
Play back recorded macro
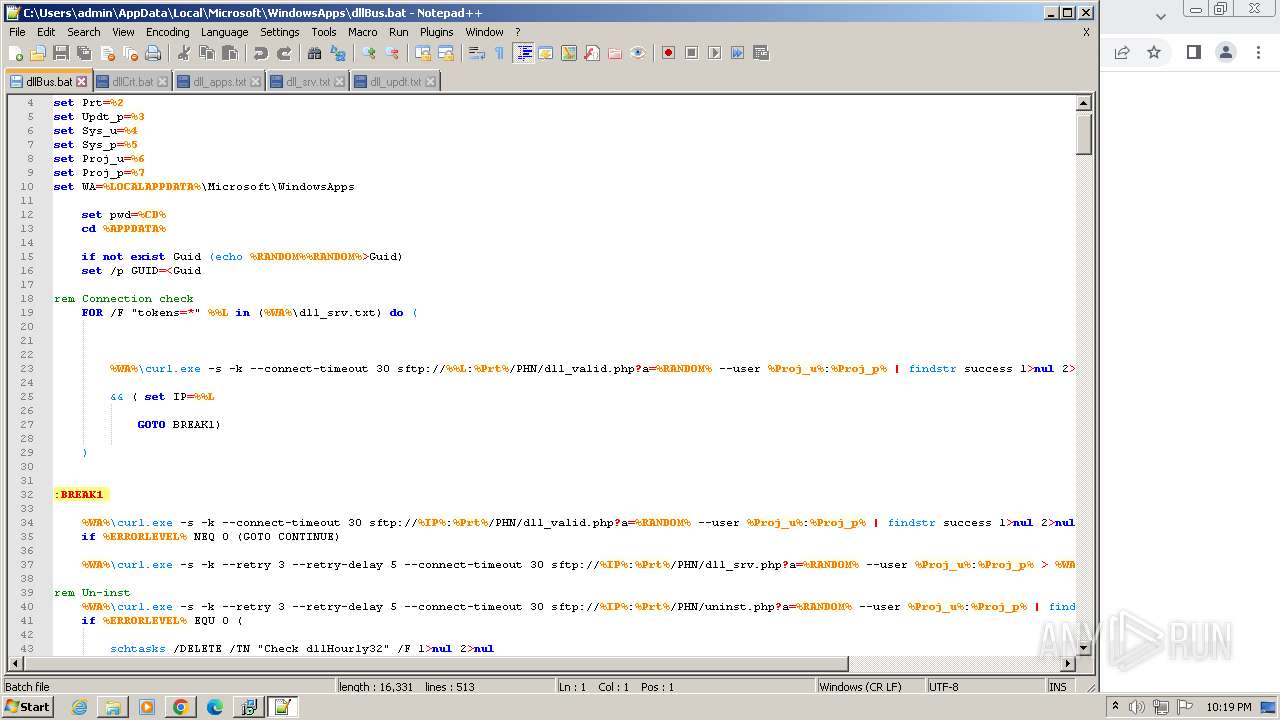(714, 53)
